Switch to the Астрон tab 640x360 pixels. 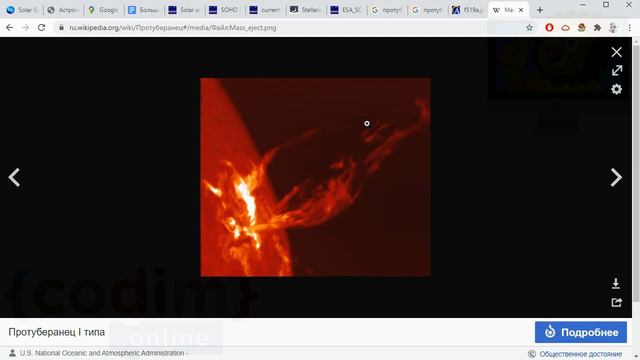tap(62, 10)
